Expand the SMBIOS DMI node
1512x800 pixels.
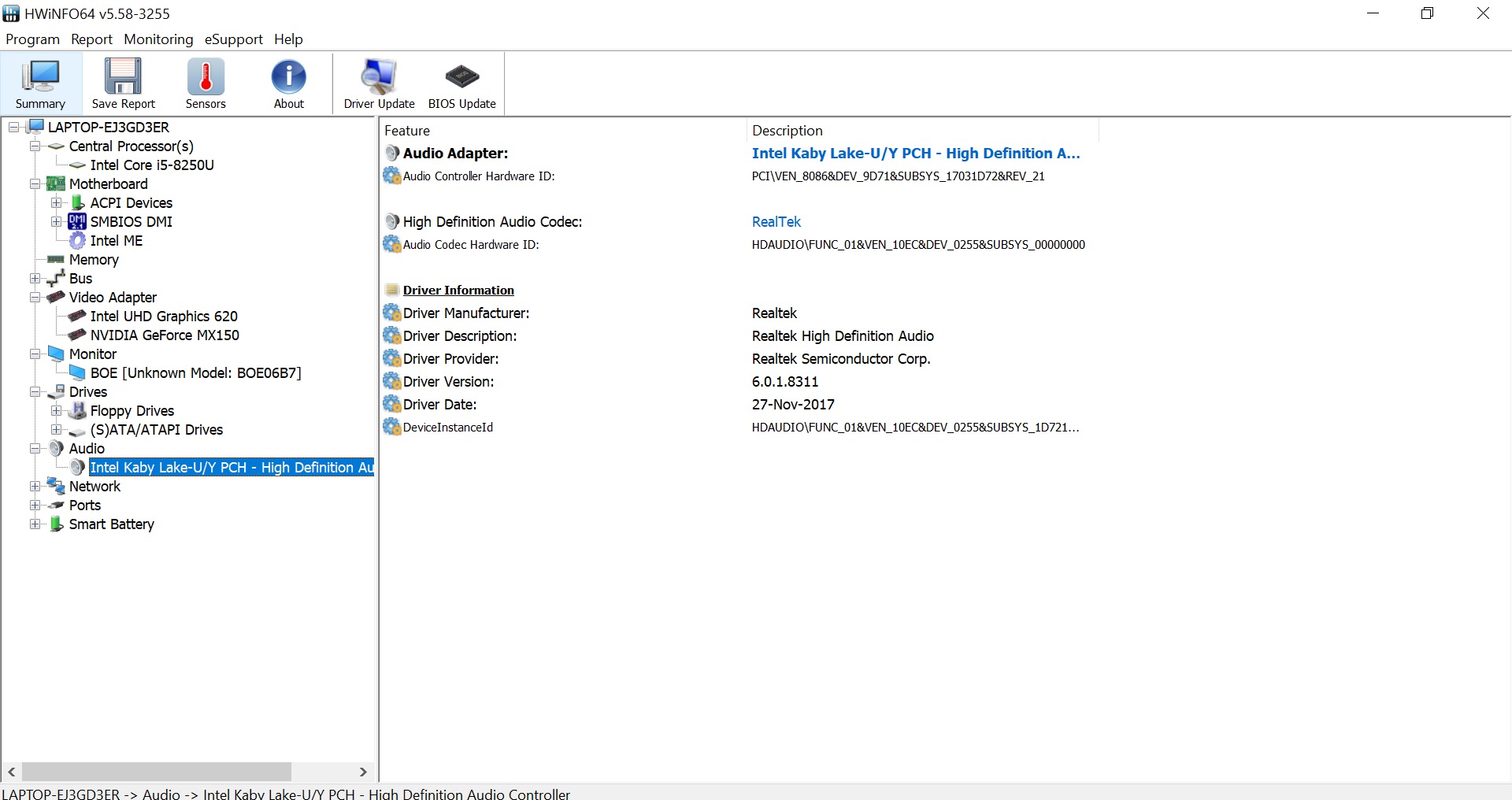point(56,221)
